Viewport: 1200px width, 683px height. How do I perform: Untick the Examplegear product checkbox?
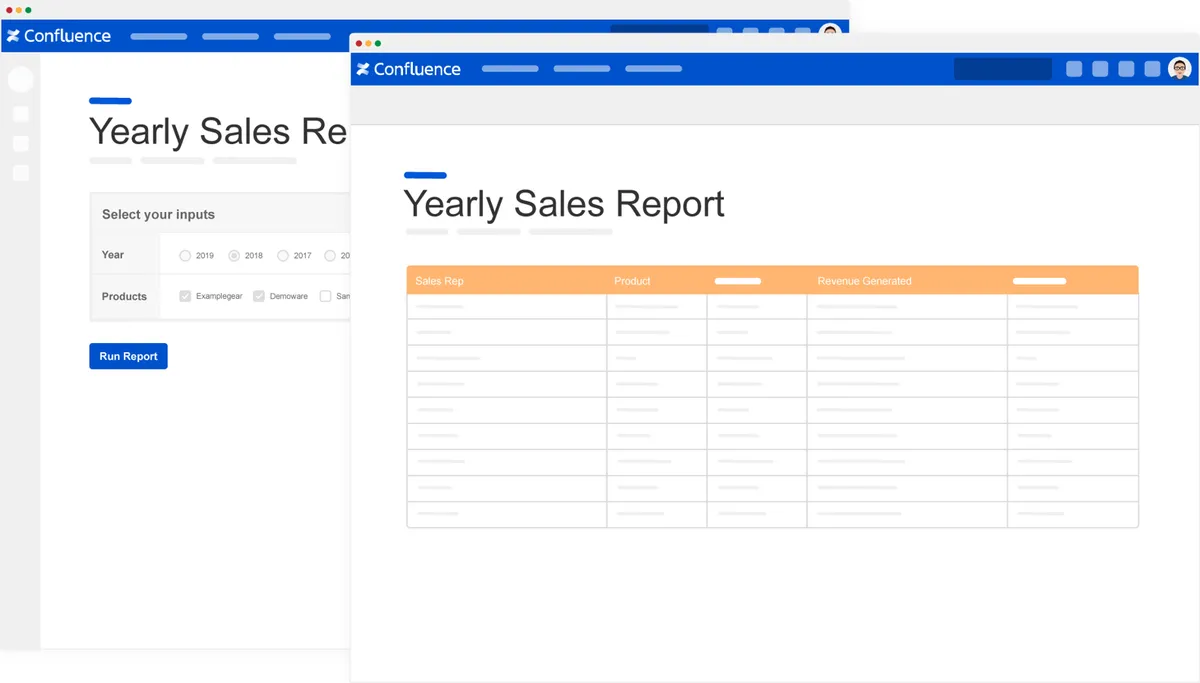185,296
